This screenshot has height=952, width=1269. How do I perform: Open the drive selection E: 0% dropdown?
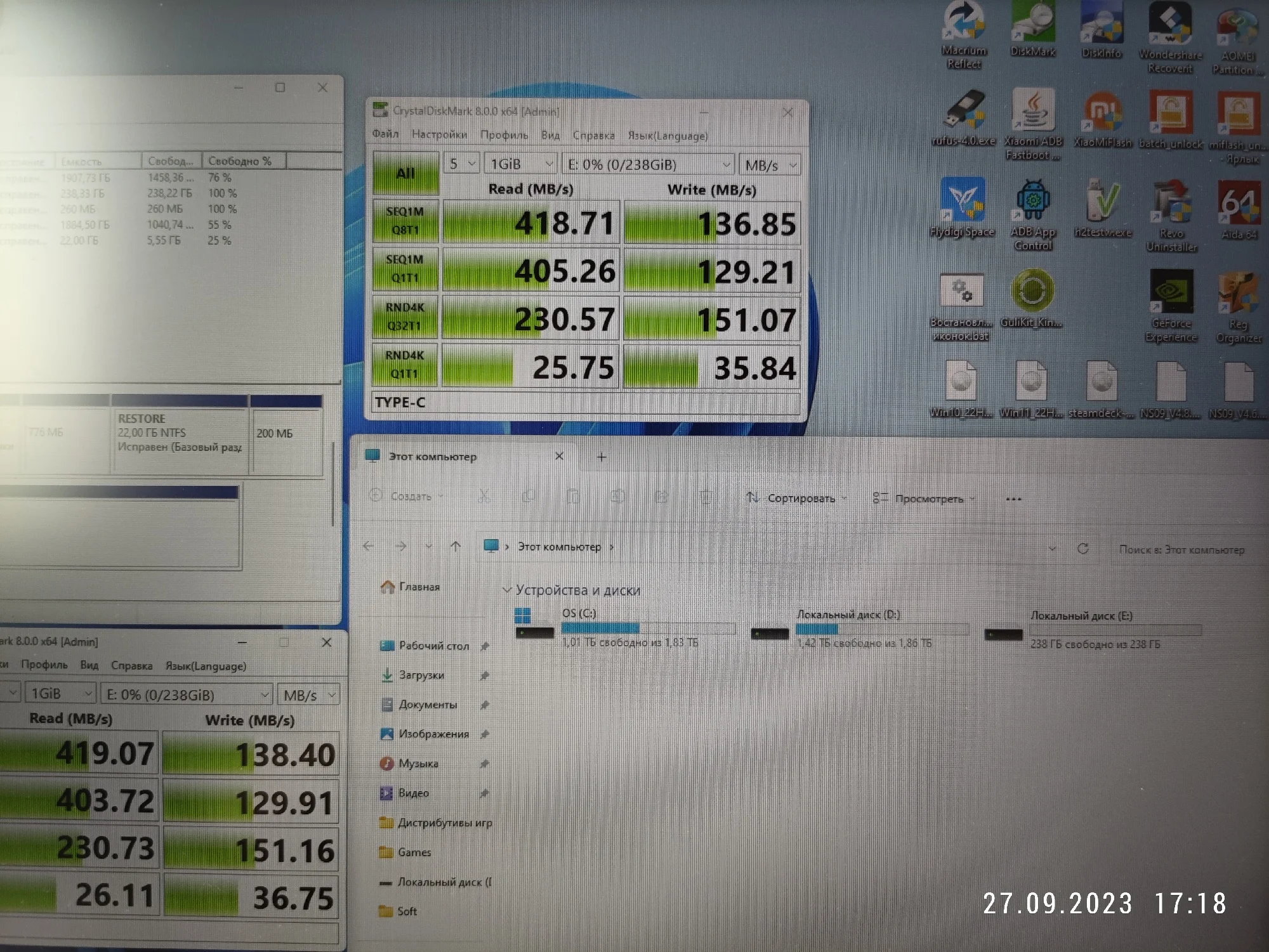(x=648, y=165)
